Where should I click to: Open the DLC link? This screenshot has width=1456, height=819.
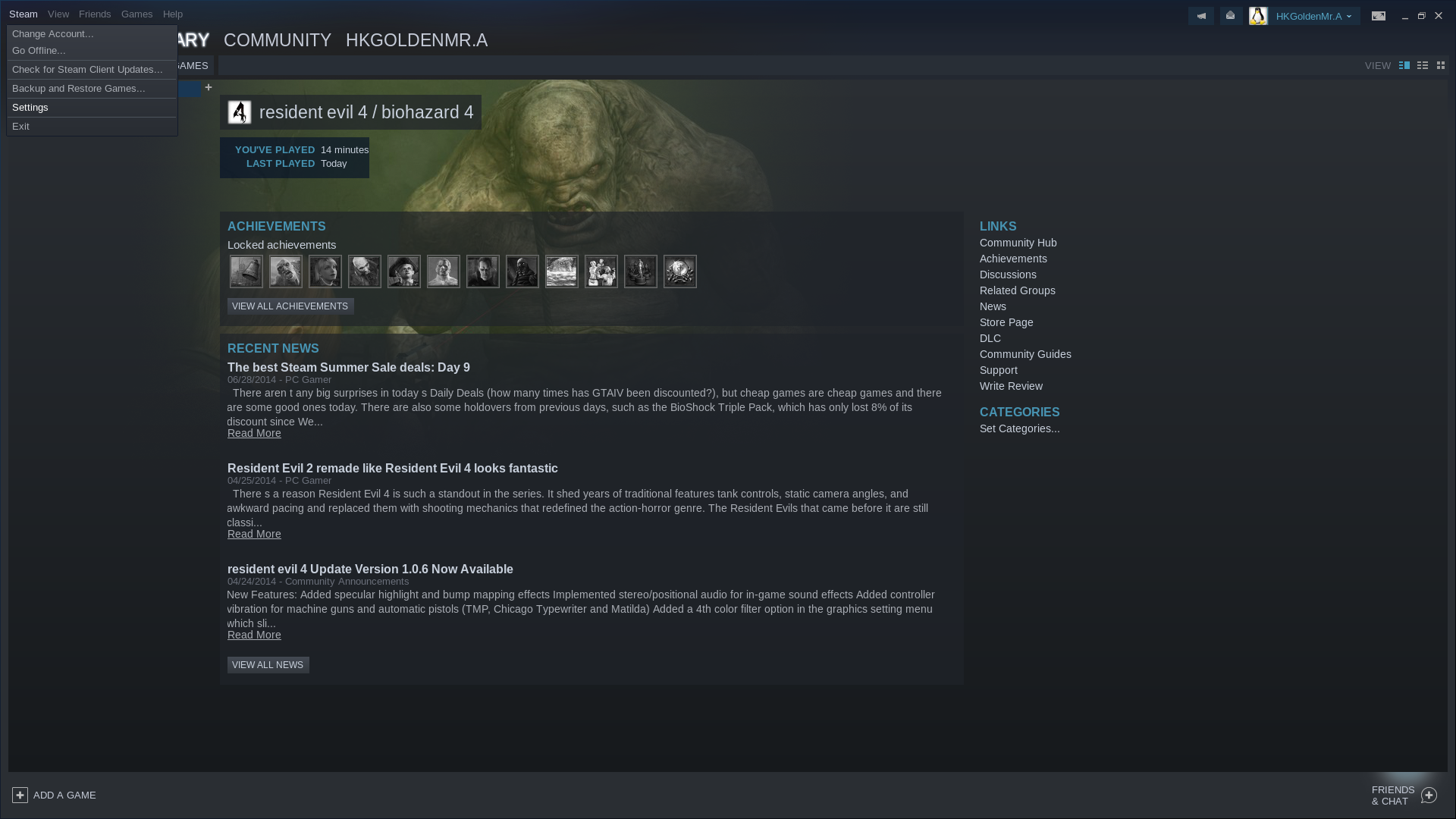pyautogui.click(x=990, y=338)
